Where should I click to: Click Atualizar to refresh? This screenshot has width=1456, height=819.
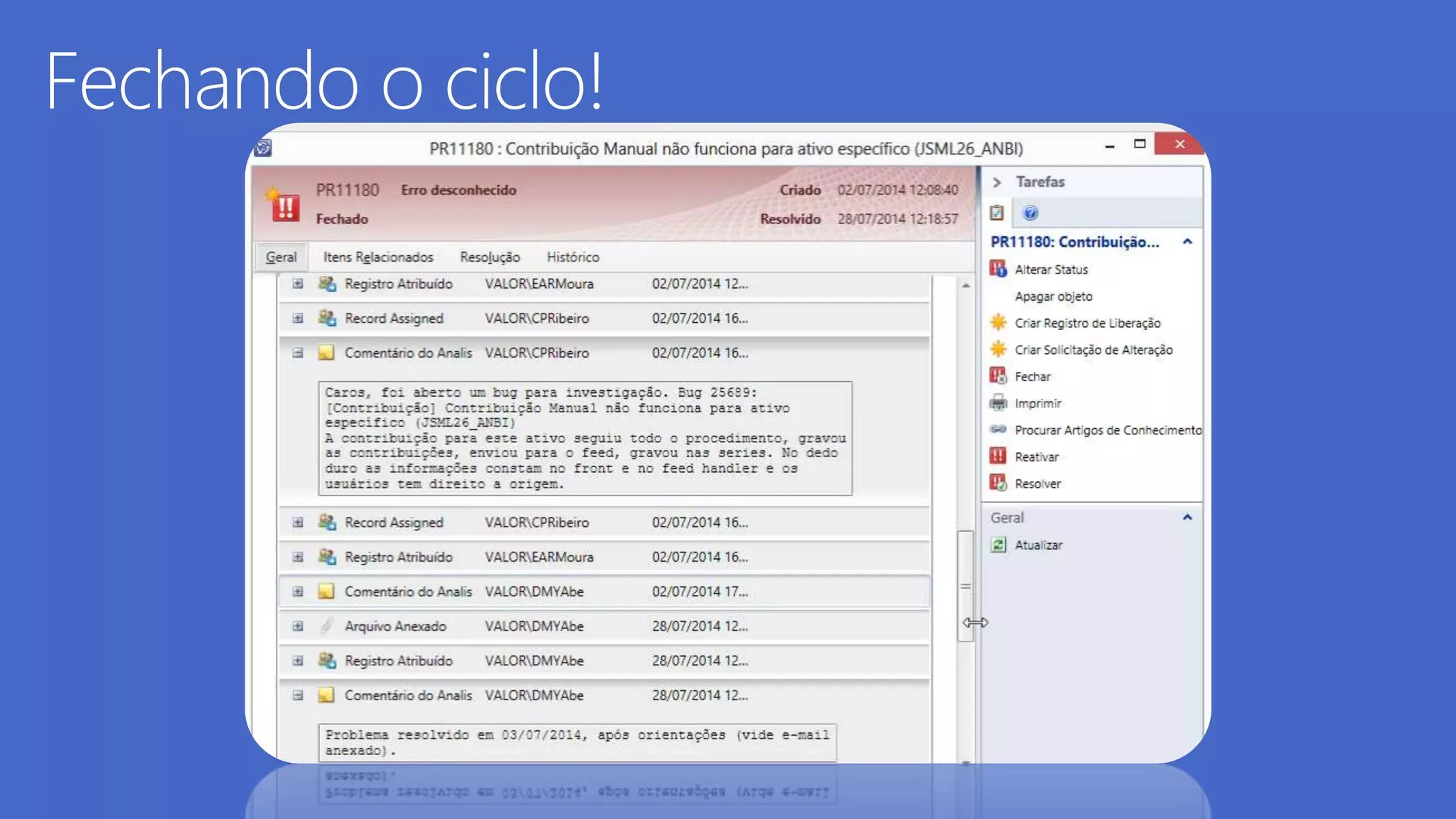1039,545
